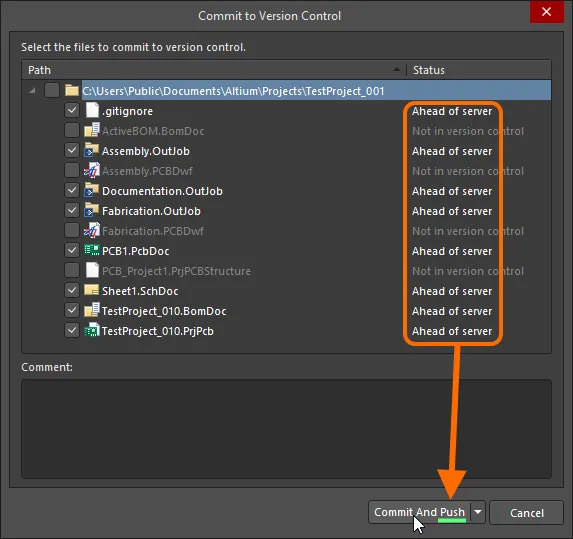Select the Sheet1.SchDoc schematic icon
Screen dimensions: 573x539
(92, 291)
